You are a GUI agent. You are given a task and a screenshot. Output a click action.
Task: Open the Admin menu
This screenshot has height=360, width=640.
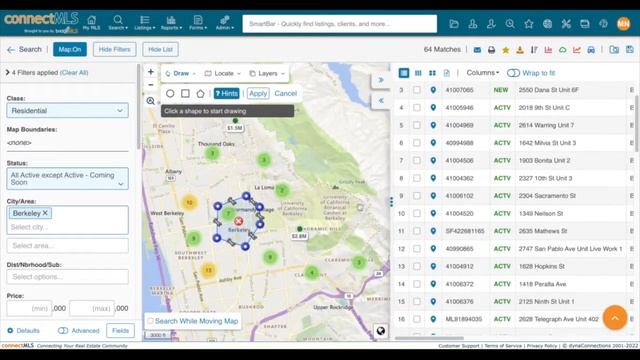click(x=225, y=23)
